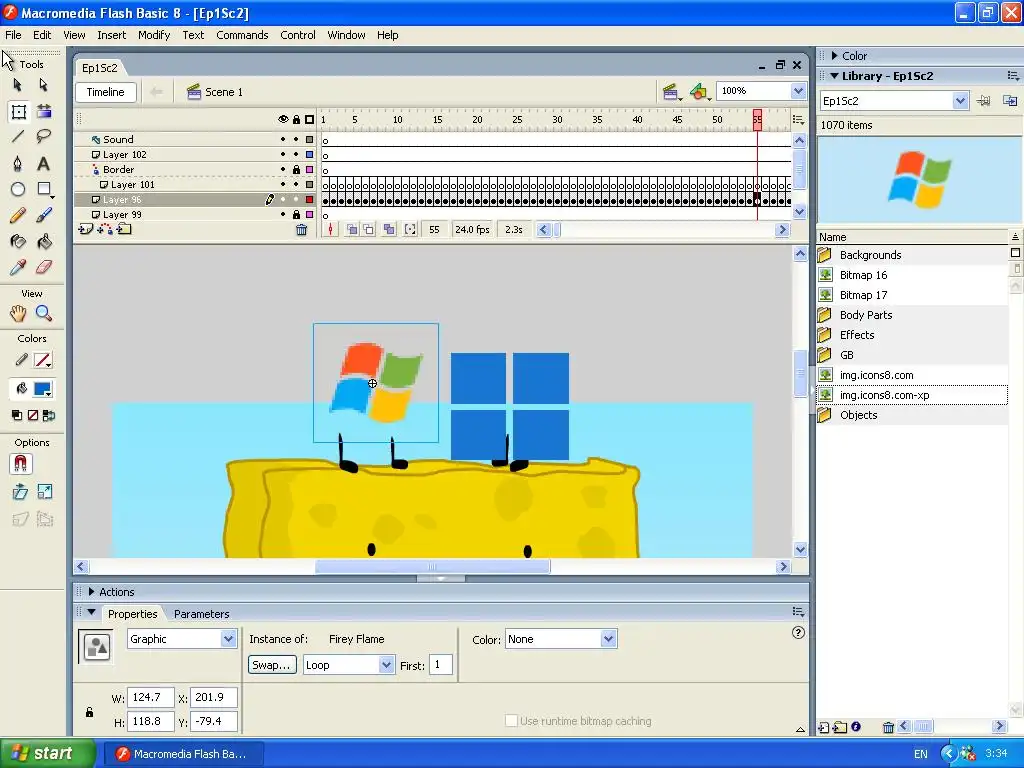Select the Zoom magnifier tool
Image resolution: width=1024 pixels, height=768 pixels.
click(44, 313)
